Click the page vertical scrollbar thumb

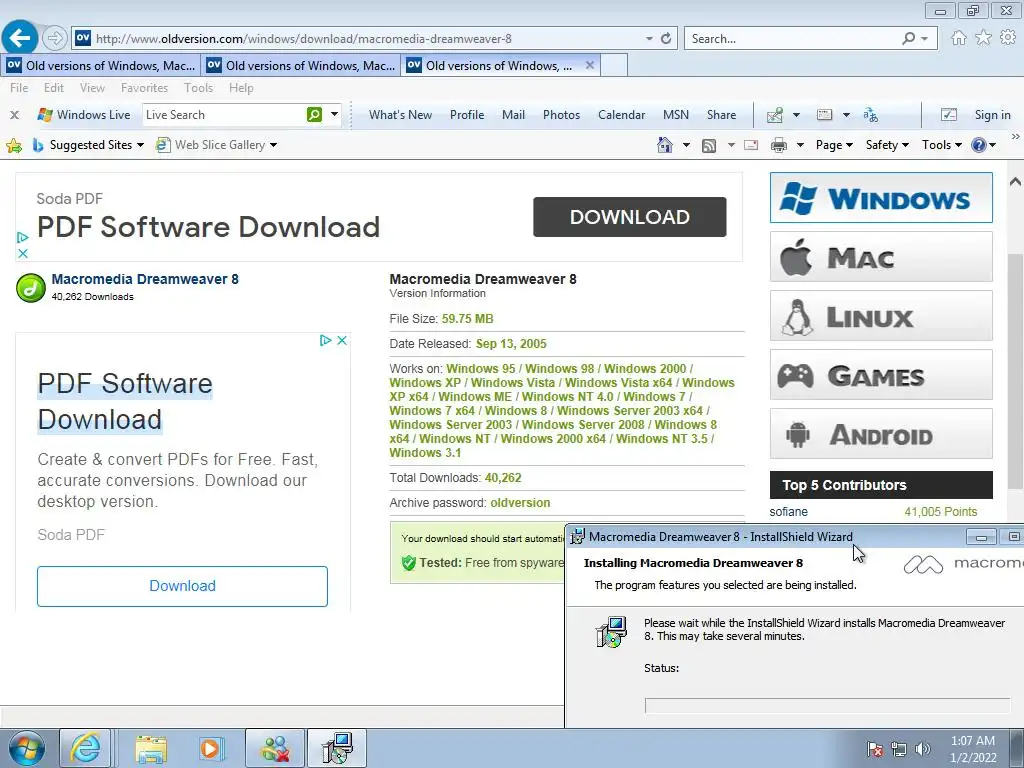click(x=1015, y=371)
